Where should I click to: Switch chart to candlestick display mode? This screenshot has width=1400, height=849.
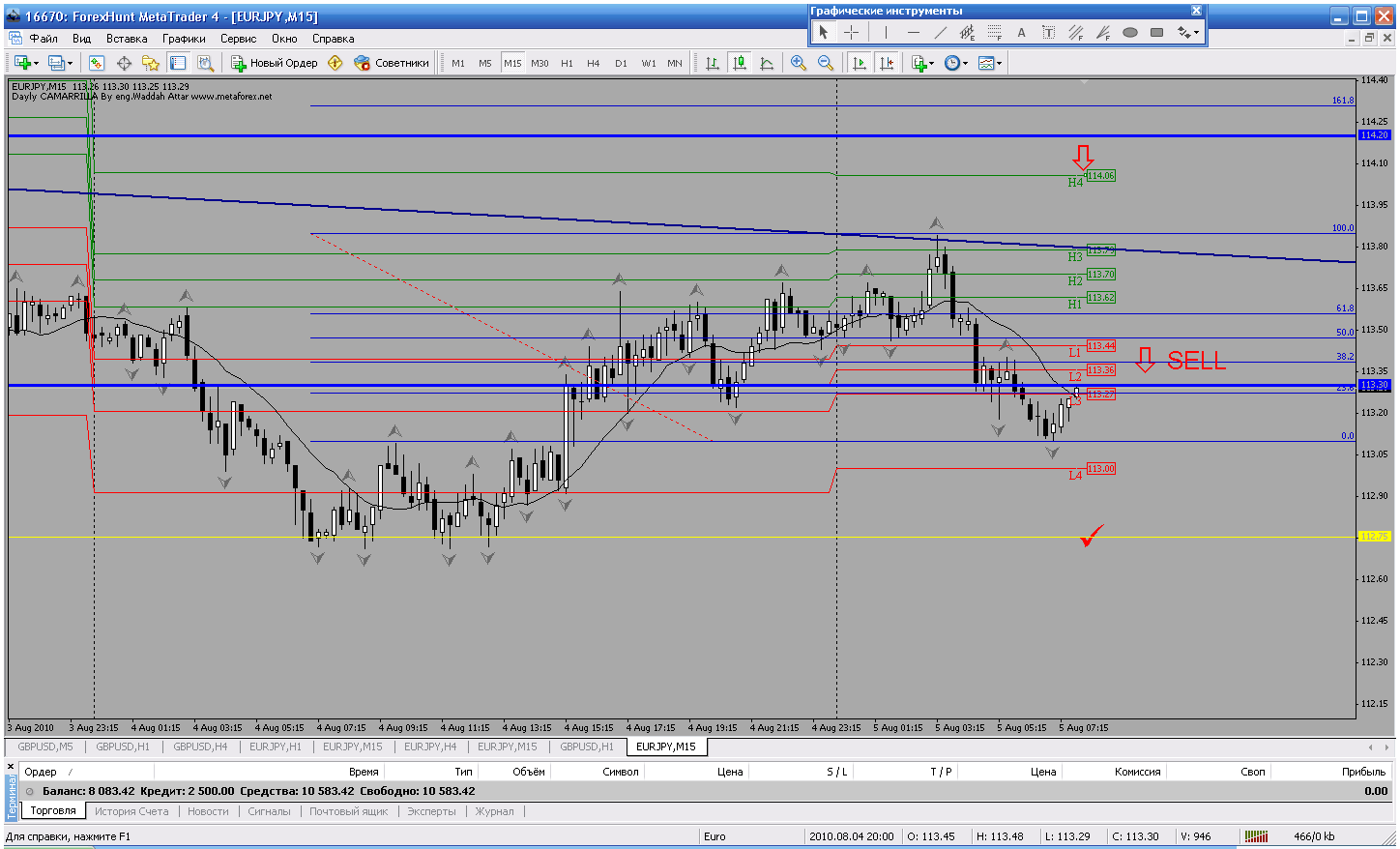coord(740,63)
